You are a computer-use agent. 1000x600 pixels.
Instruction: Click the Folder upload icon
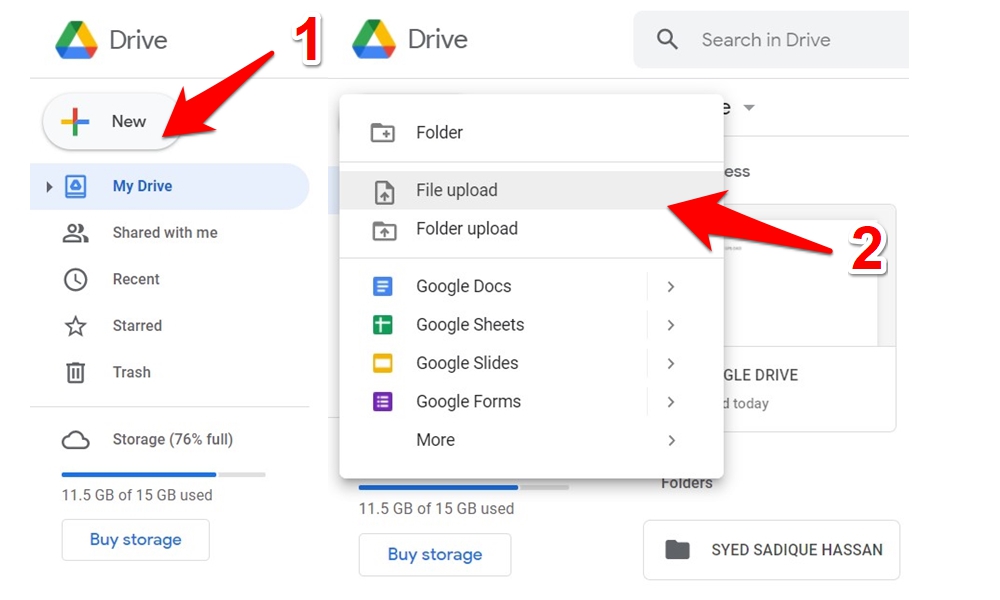point(384,230)
